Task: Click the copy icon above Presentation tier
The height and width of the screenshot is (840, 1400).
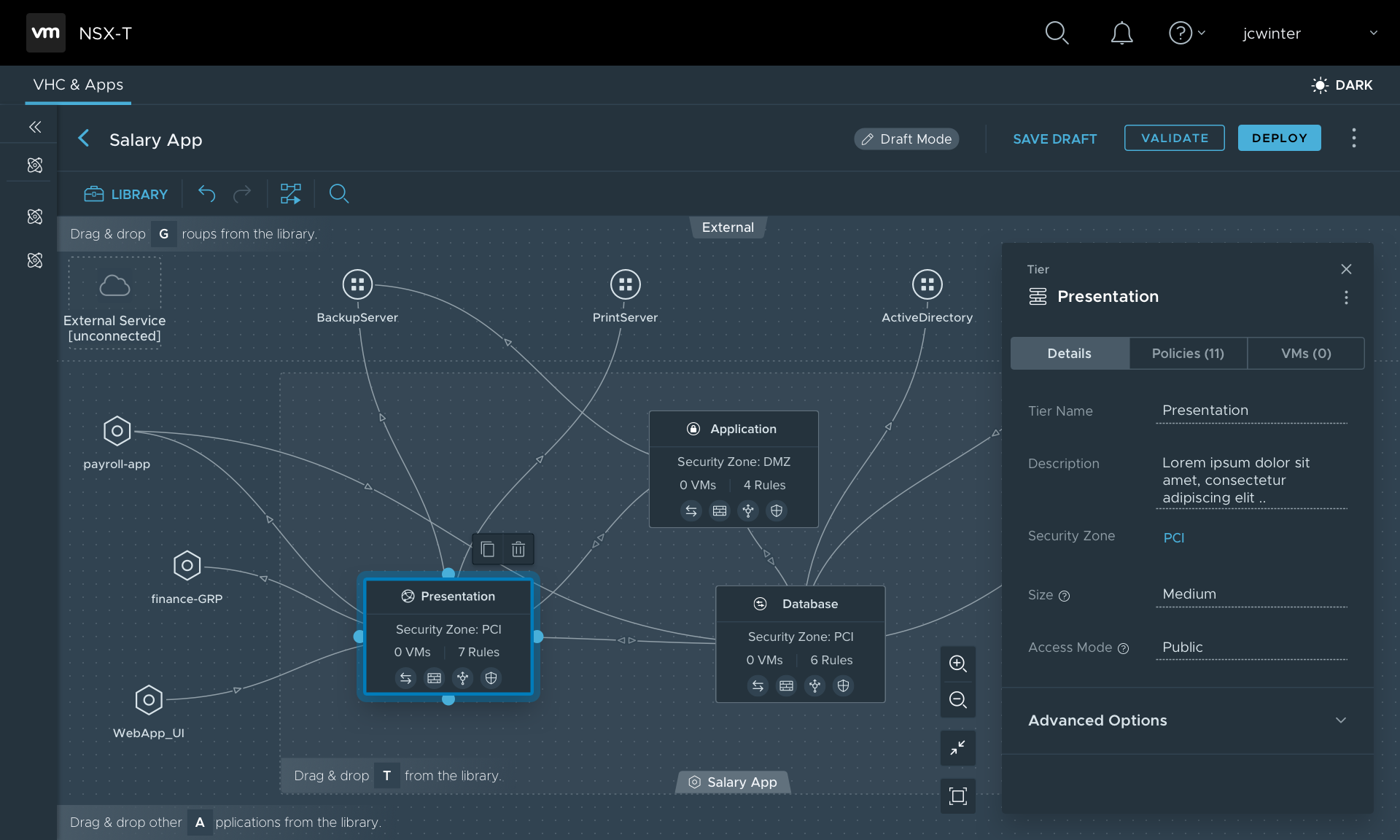Action: click(x=487, y=548)
